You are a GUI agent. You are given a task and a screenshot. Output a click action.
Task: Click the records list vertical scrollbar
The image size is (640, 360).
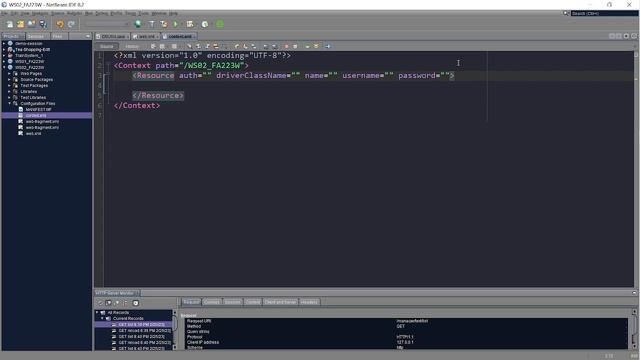[175, 330]
